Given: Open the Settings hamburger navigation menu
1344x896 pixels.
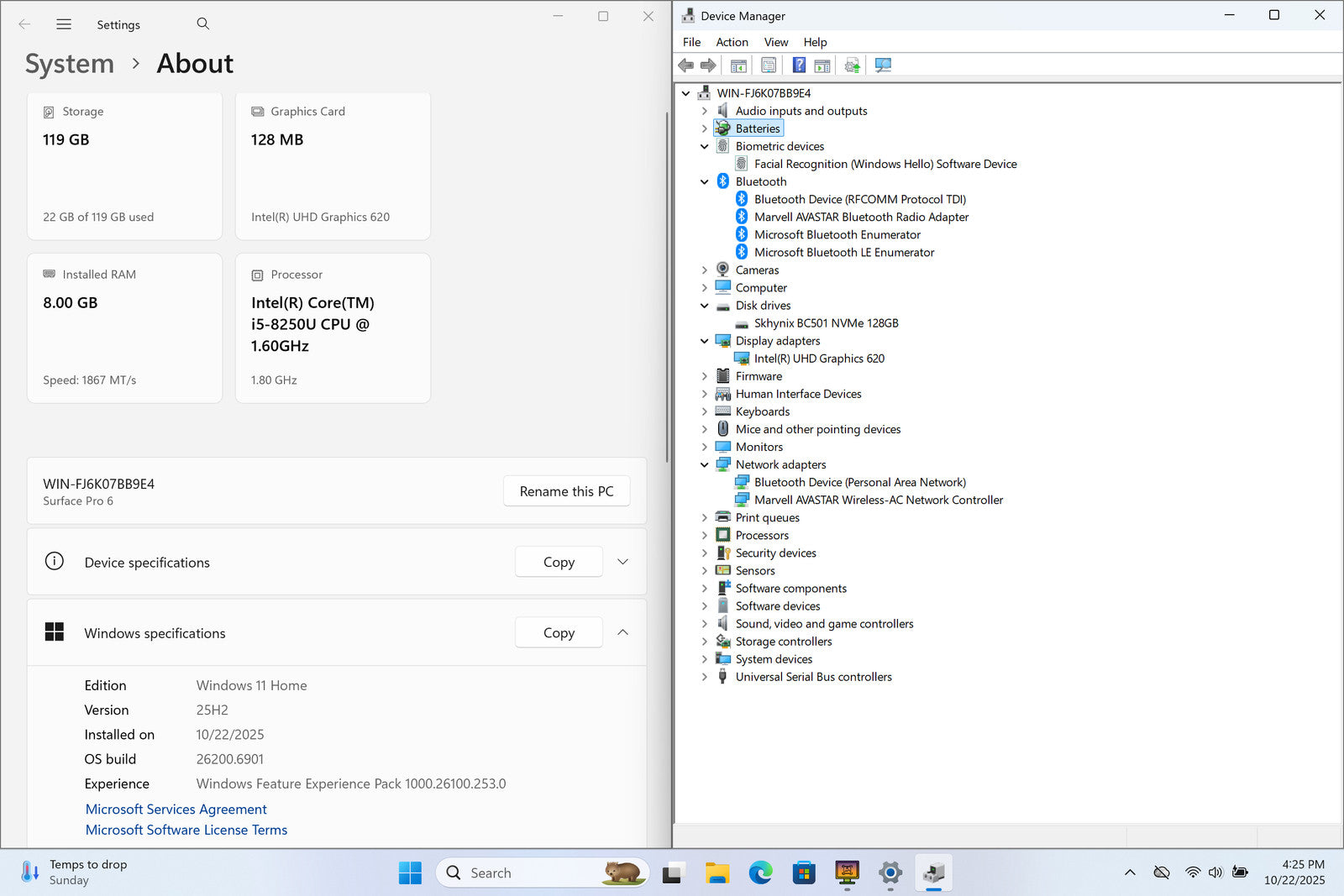Looking at the screenshot, I should coord(64,24).
